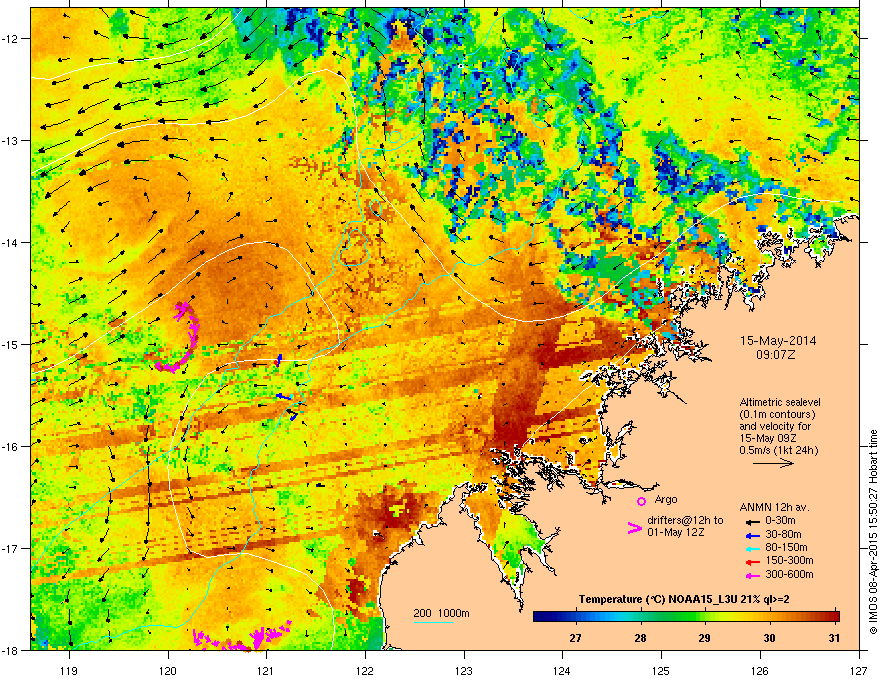This screenshot has height=680, width=880.
Task: Click the 'ANMN 12h av.' heading
Action: (x=774, y=507)
